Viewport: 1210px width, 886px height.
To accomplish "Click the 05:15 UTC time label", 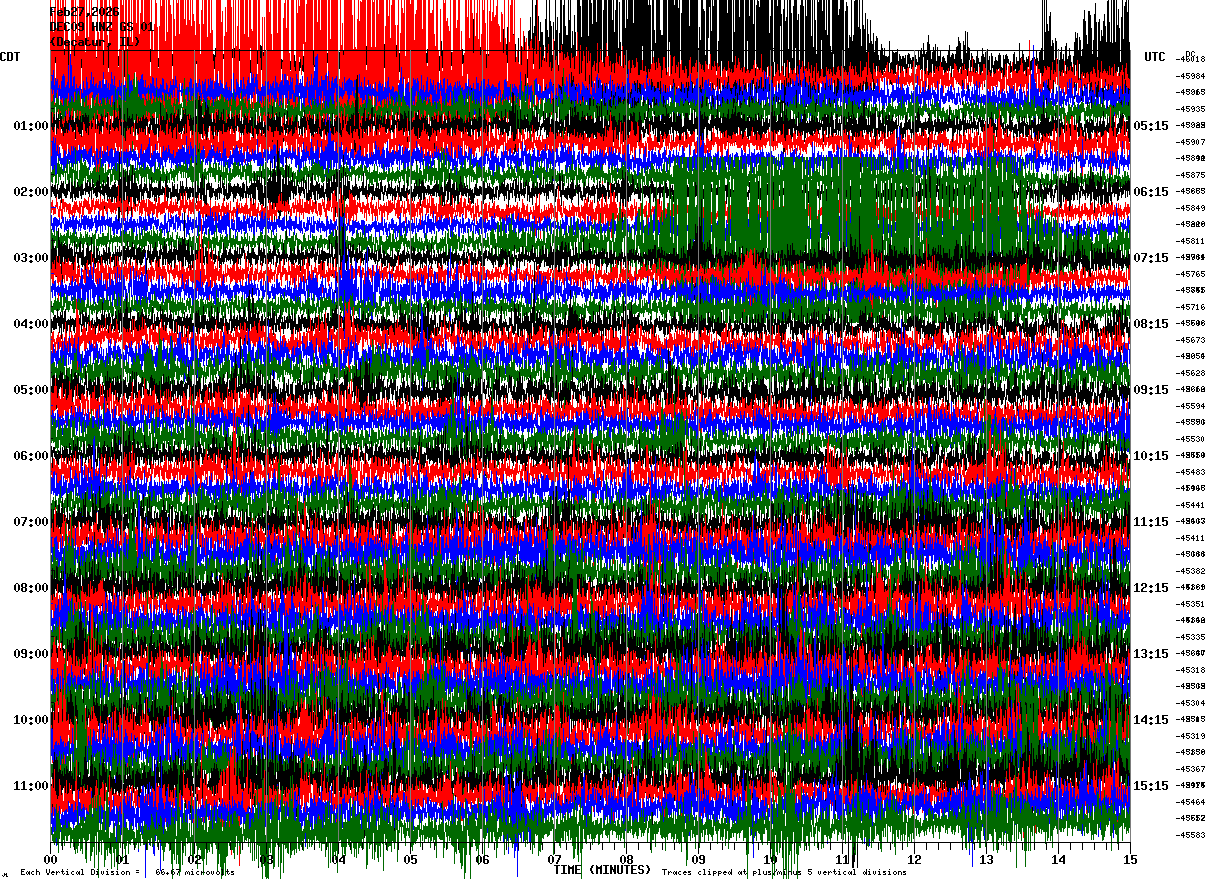I will click(1151, 126).
